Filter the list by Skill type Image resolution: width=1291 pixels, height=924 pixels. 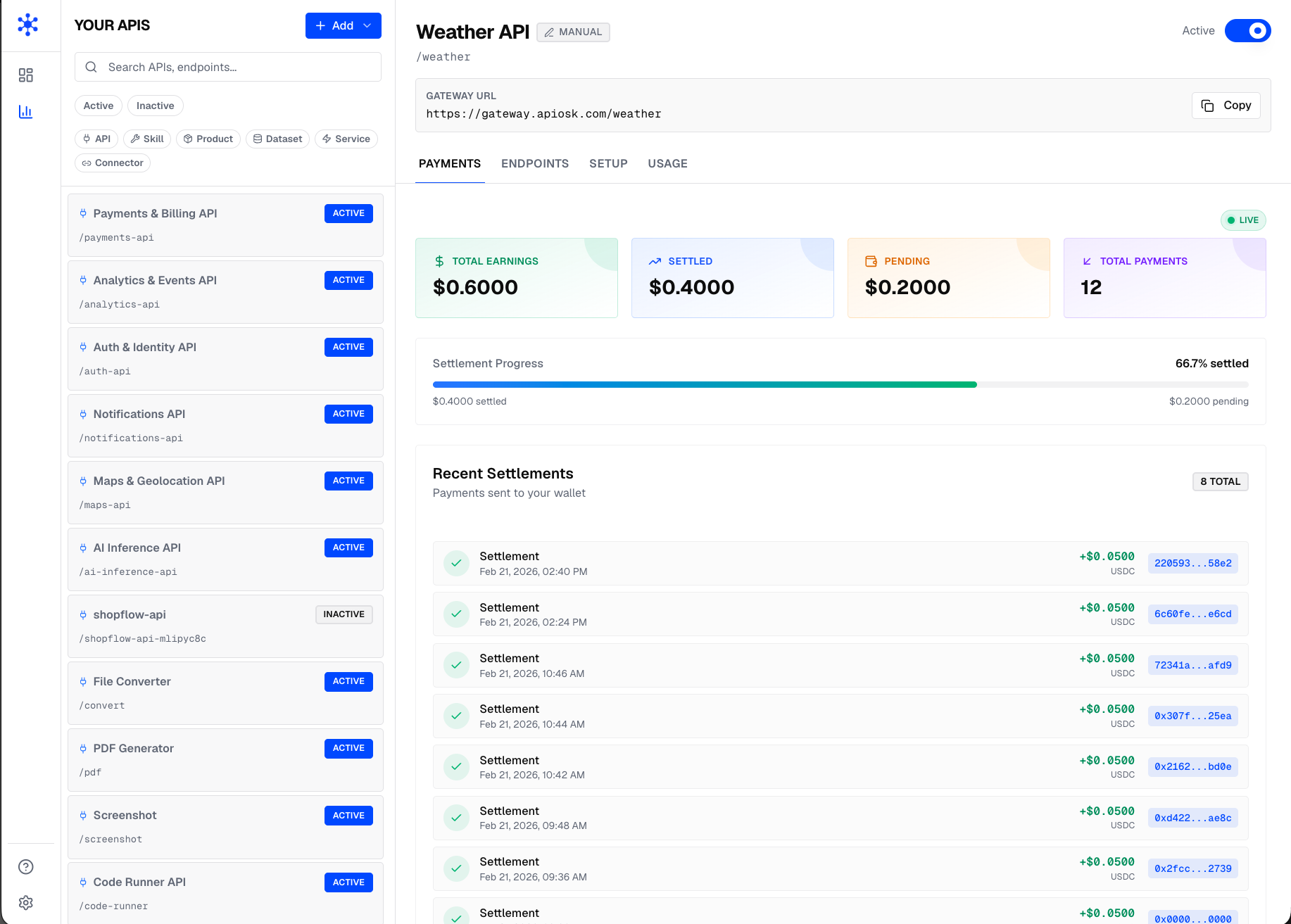tap(147, 139)
